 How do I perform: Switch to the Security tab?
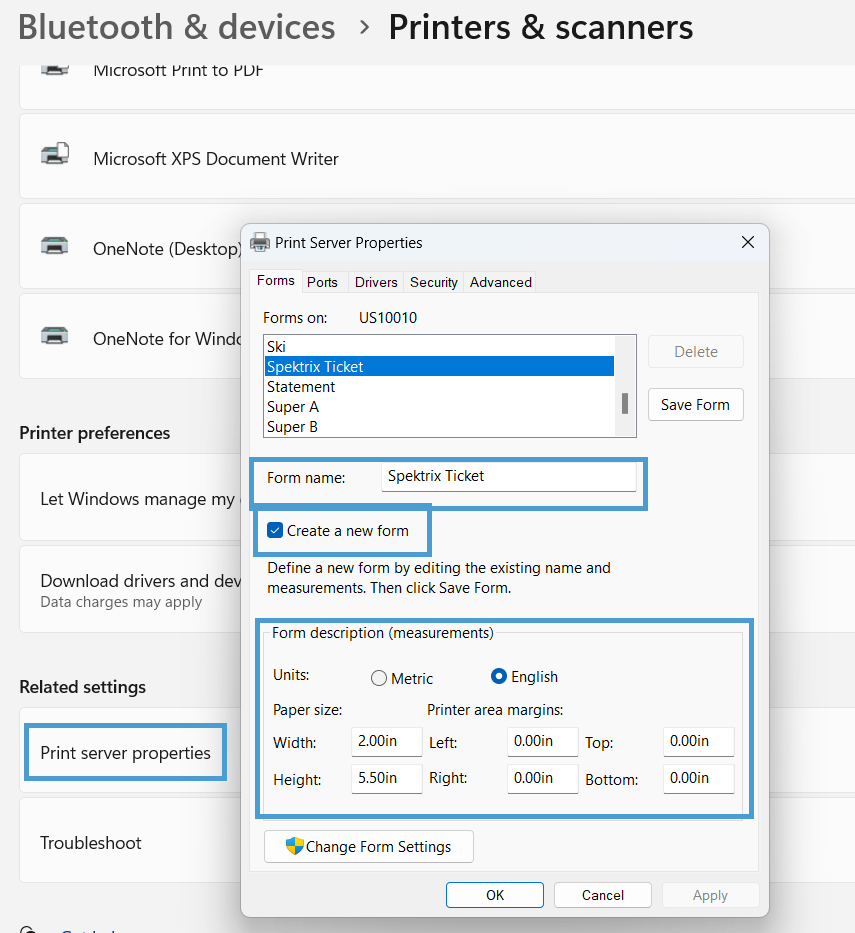pyautogui.click(x=433, y=282)
